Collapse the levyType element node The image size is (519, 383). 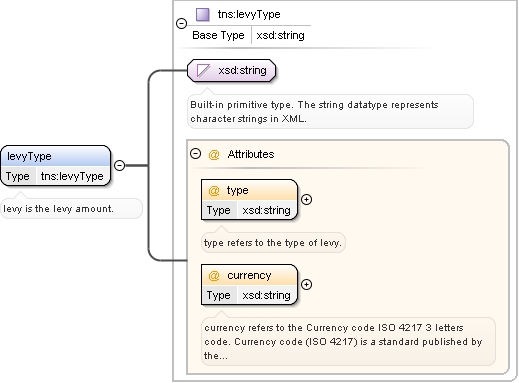(119, 165)
